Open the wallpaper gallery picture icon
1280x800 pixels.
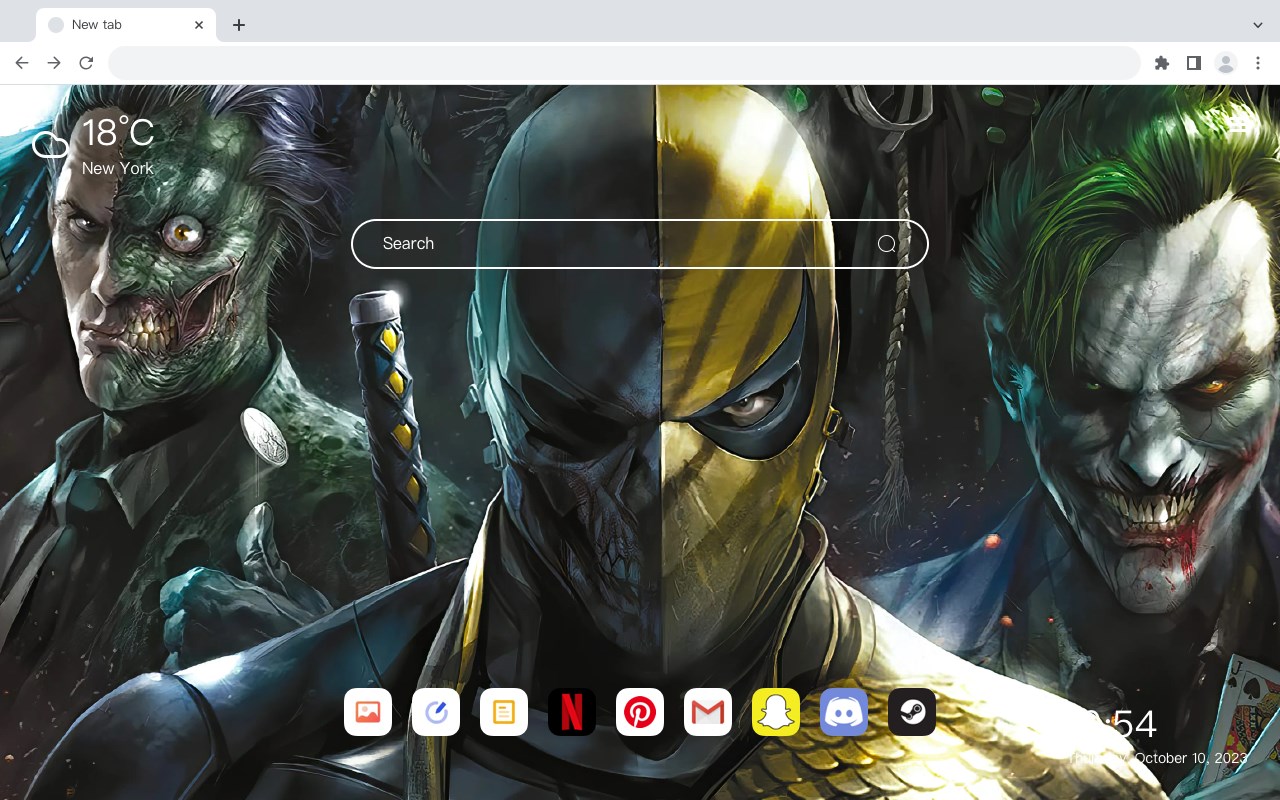[x=368, y=712]
